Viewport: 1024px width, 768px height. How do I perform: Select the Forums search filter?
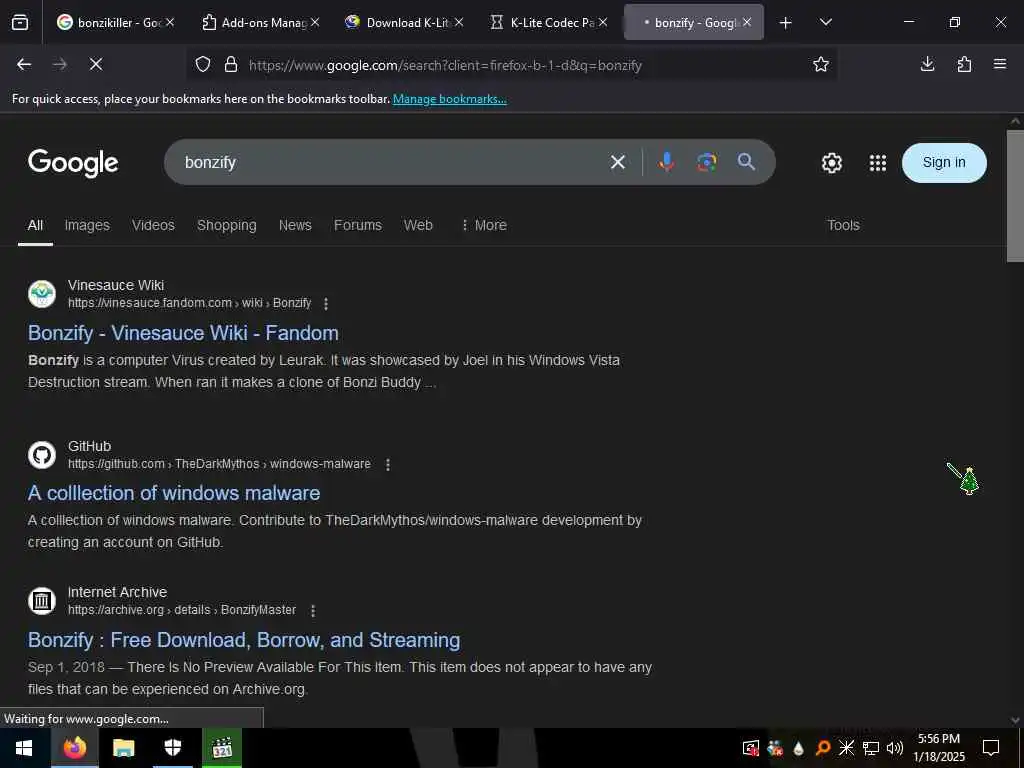pos(358,225)
